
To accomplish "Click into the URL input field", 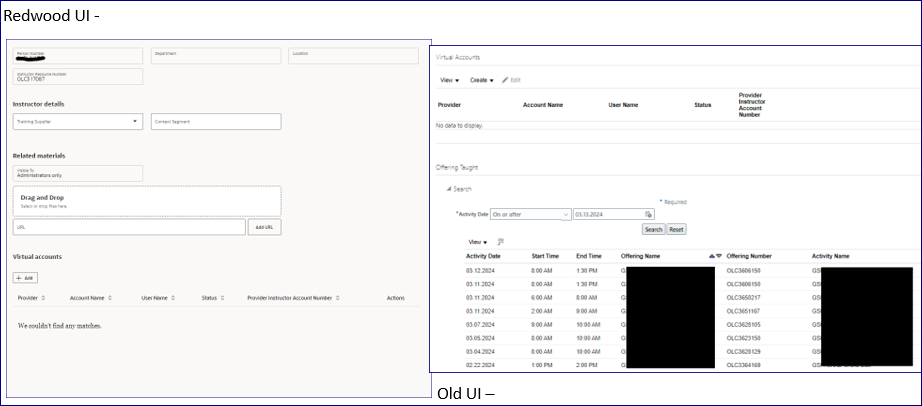I will [x=129, y=227].
